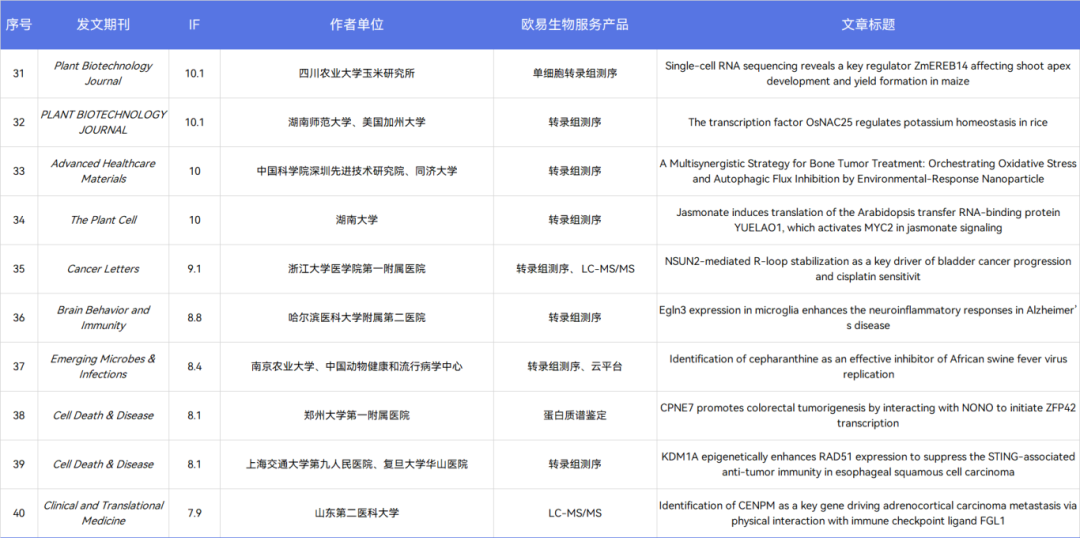The image size is (1080, 538).
Task: Click Advanced Healthcare Materials journal cell
Action: [103, 171]
